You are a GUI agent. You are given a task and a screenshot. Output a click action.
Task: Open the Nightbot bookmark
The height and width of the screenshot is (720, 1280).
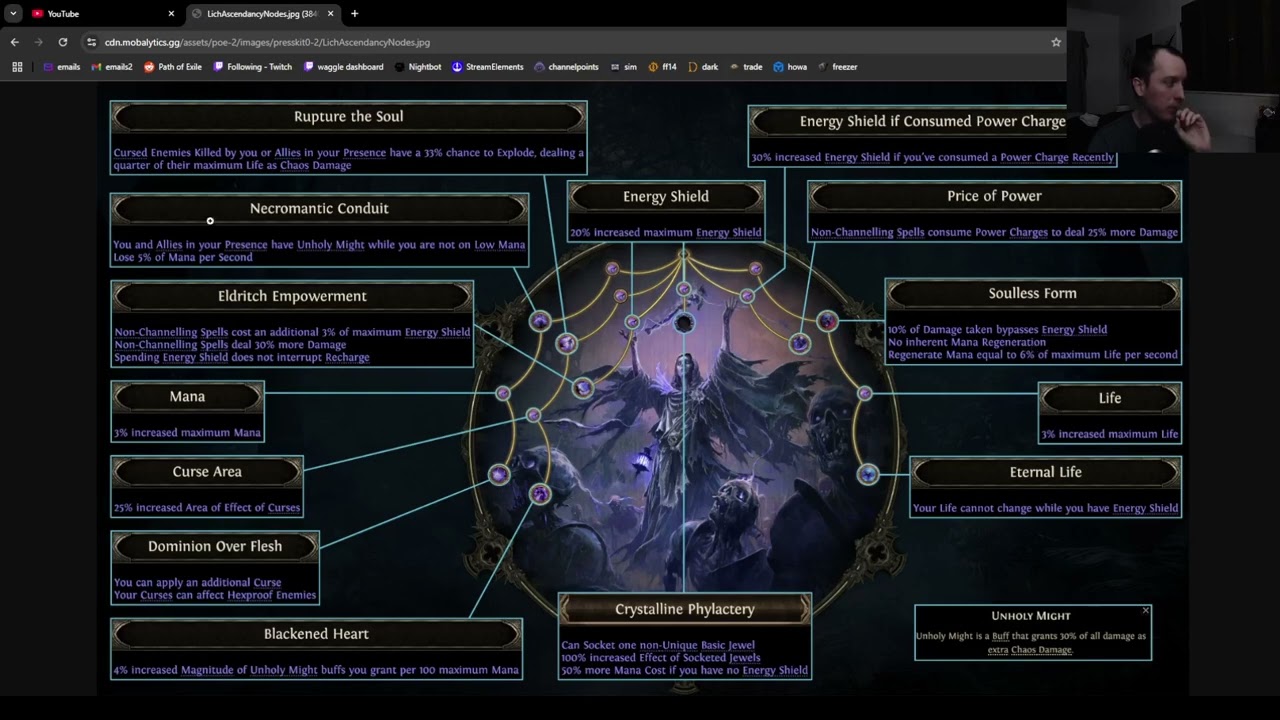point(418,67)
